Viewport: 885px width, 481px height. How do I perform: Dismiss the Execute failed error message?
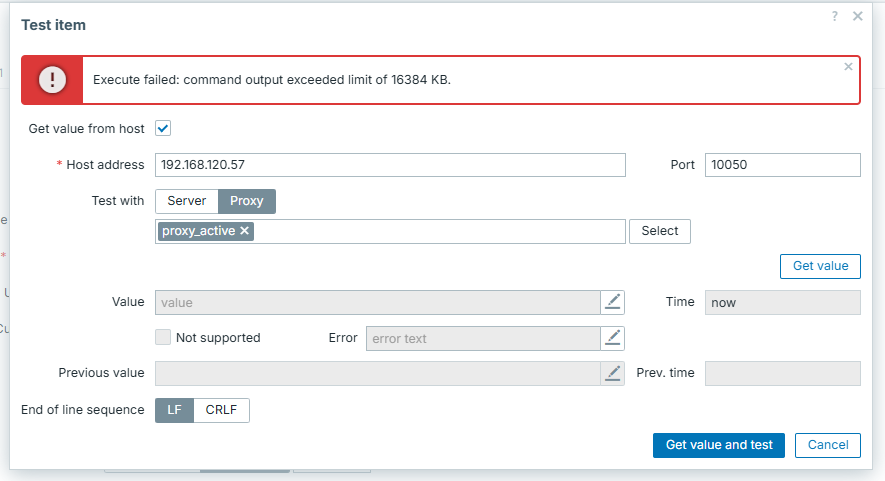point(848,67)
